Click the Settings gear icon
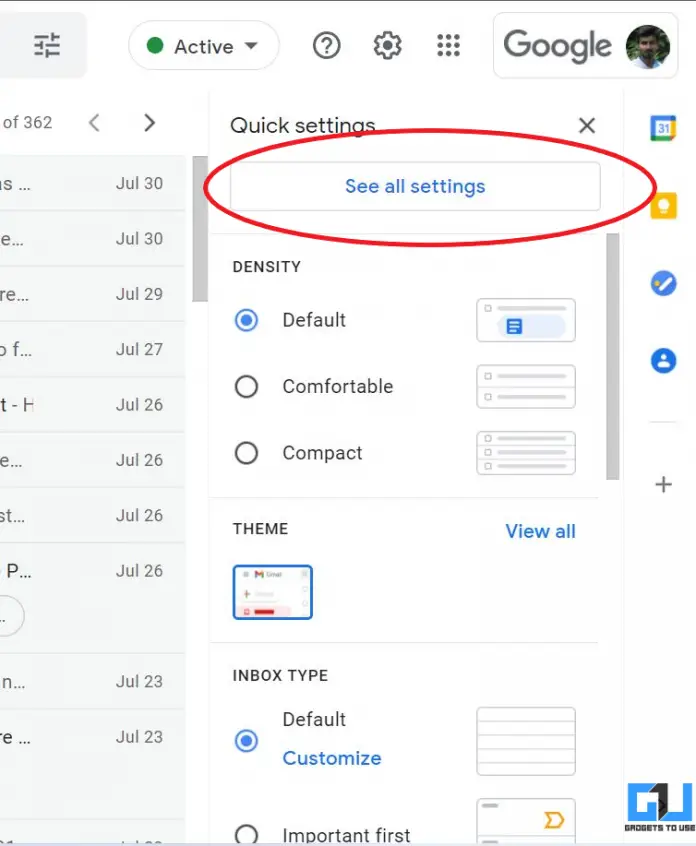The image size is (696, 846). [387, 46]
